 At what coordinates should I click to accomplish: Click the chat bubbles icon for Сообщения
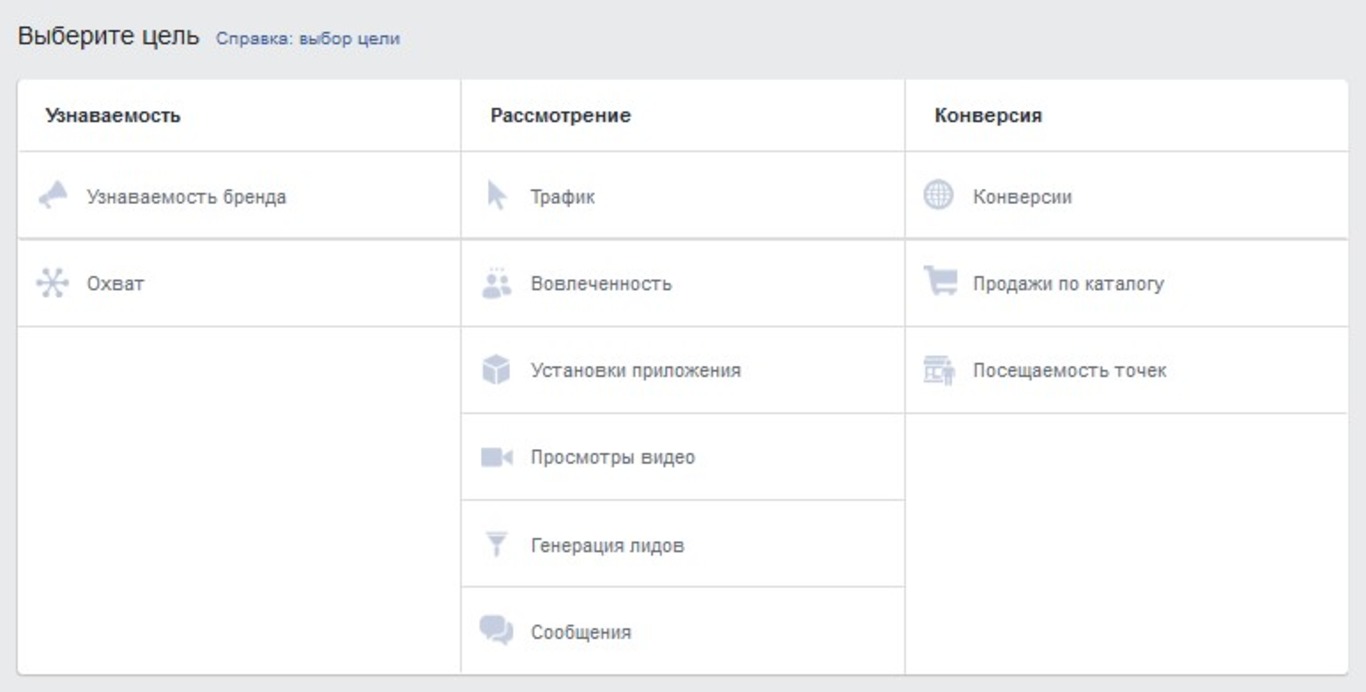click(x=496, y=631)
